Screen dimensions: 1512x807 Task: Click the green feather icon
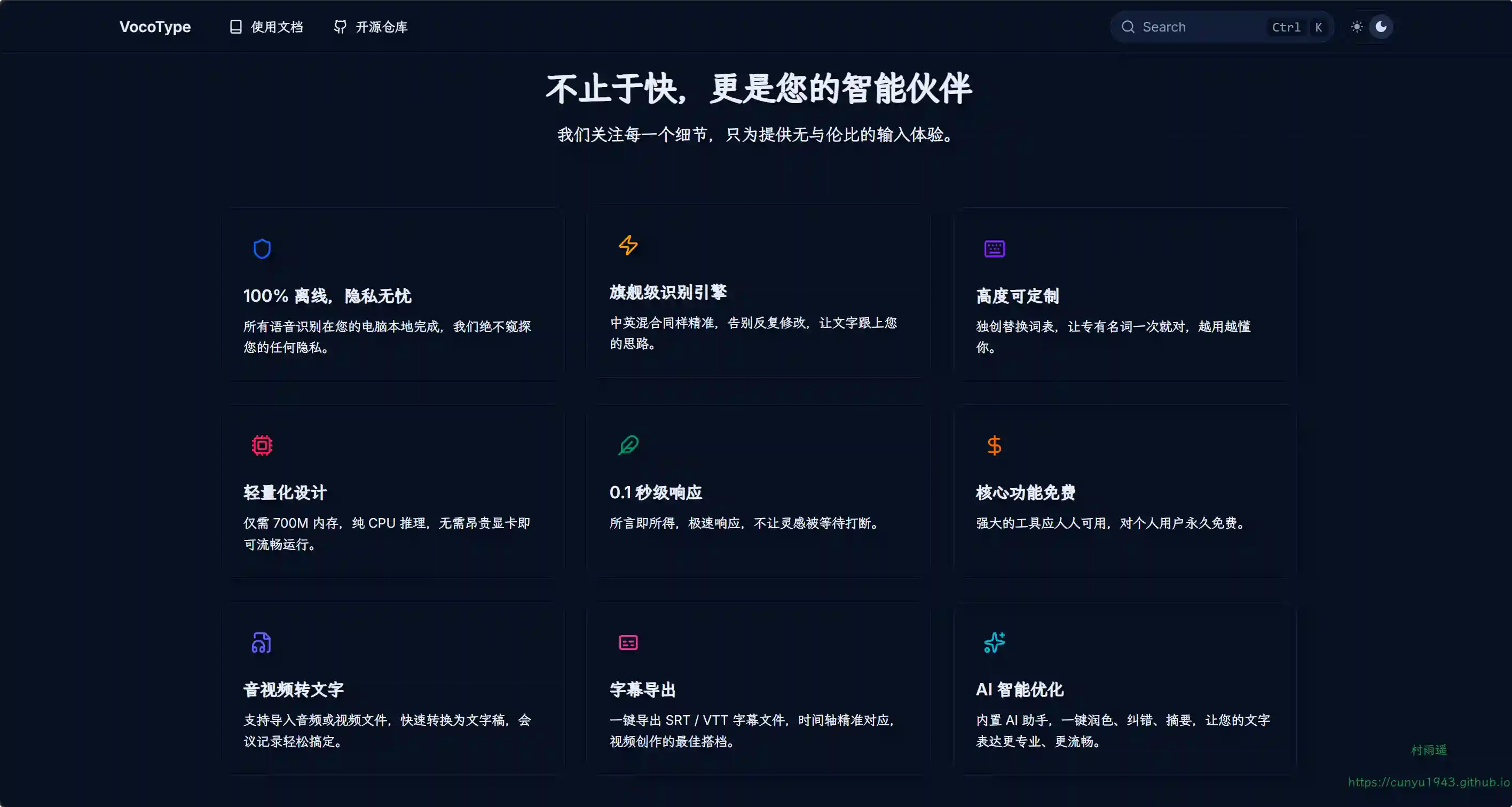click(628, 445)
